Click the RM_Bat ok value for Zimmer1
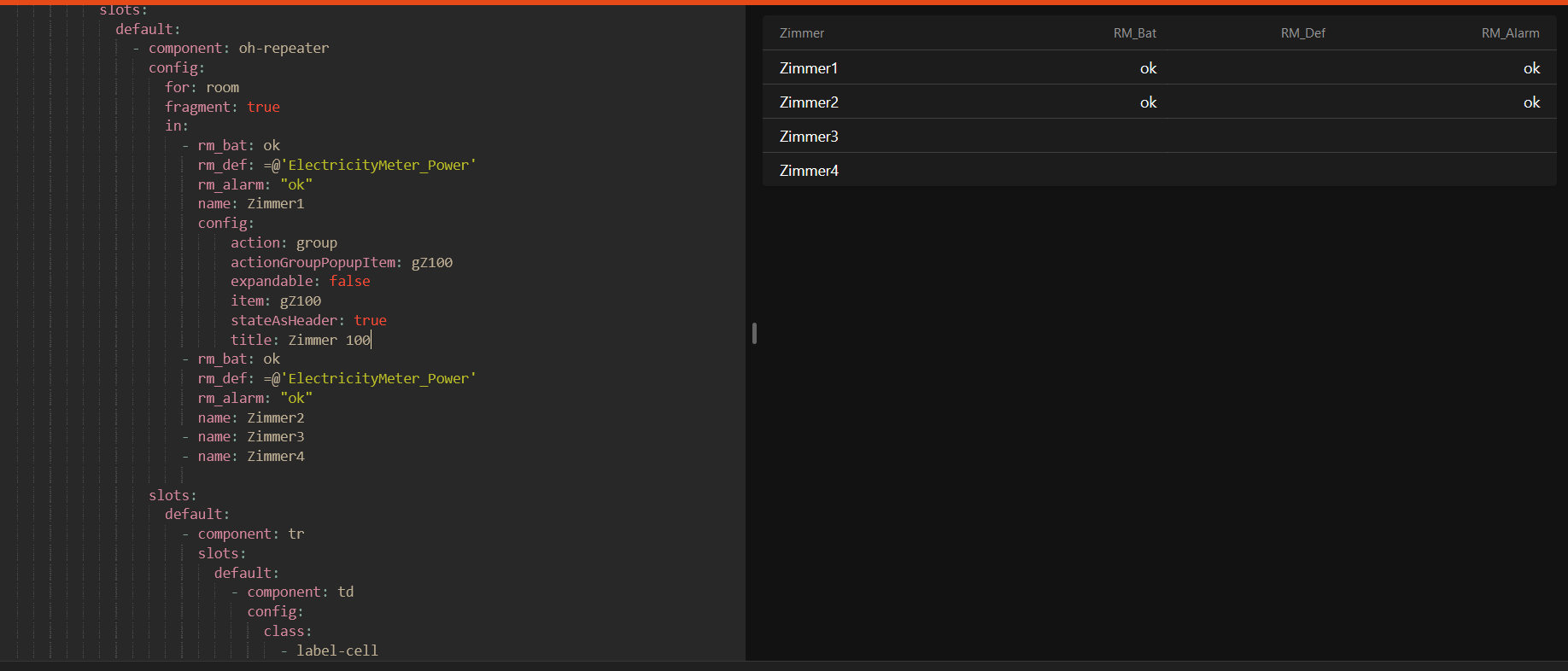Viewport: 1568px width, 671px height. (1148, 68)
